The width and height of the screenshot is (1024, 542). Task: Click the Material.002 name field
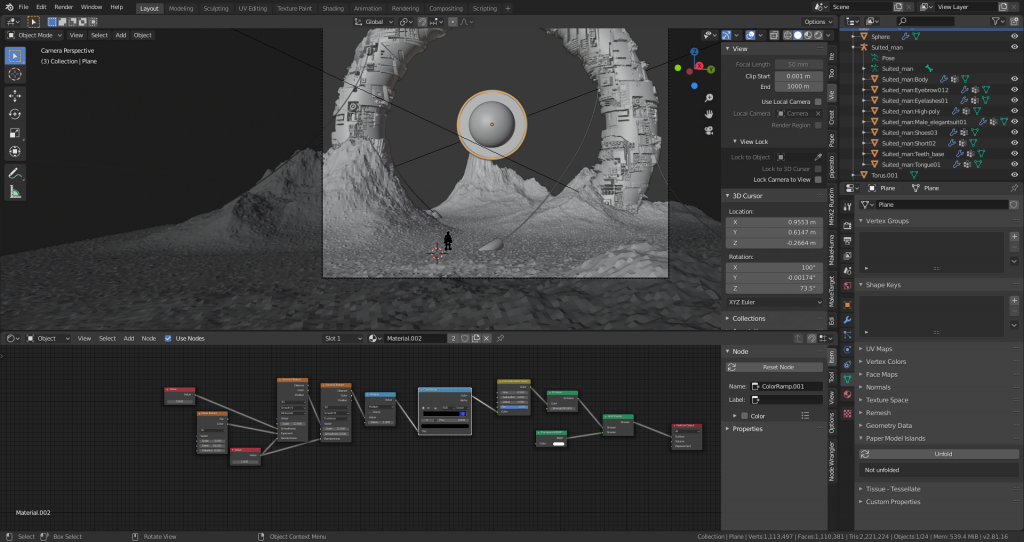[415, 338]
